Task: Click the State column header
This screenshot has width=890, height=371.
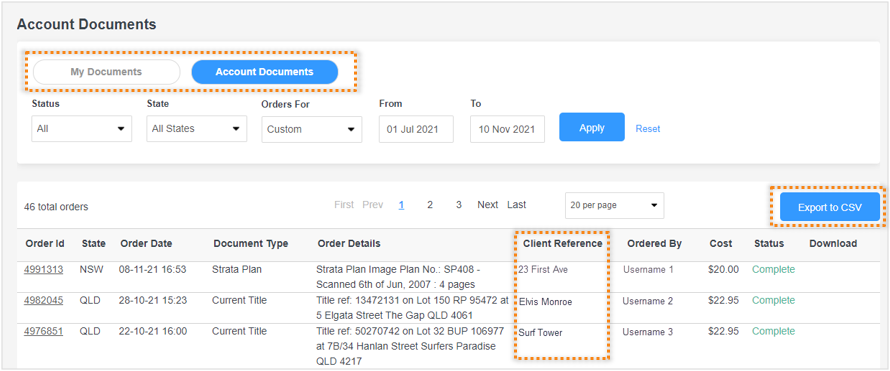Action: tap(94, 243)
